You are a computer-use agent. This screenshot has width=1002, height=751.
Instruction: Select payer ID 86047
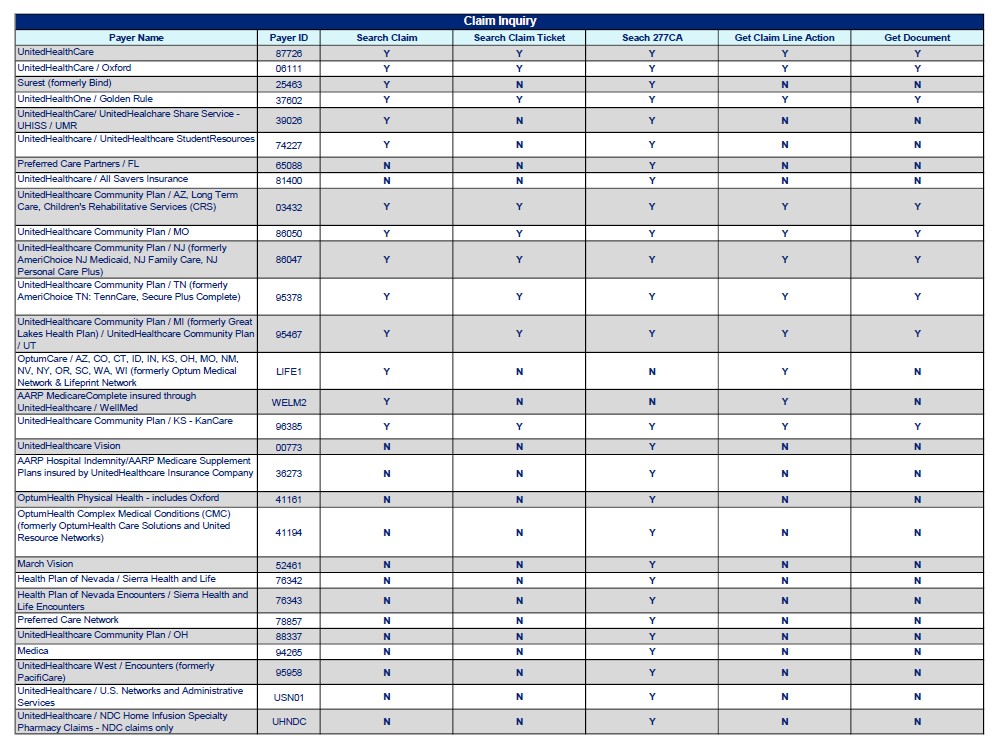coord(289,260)
